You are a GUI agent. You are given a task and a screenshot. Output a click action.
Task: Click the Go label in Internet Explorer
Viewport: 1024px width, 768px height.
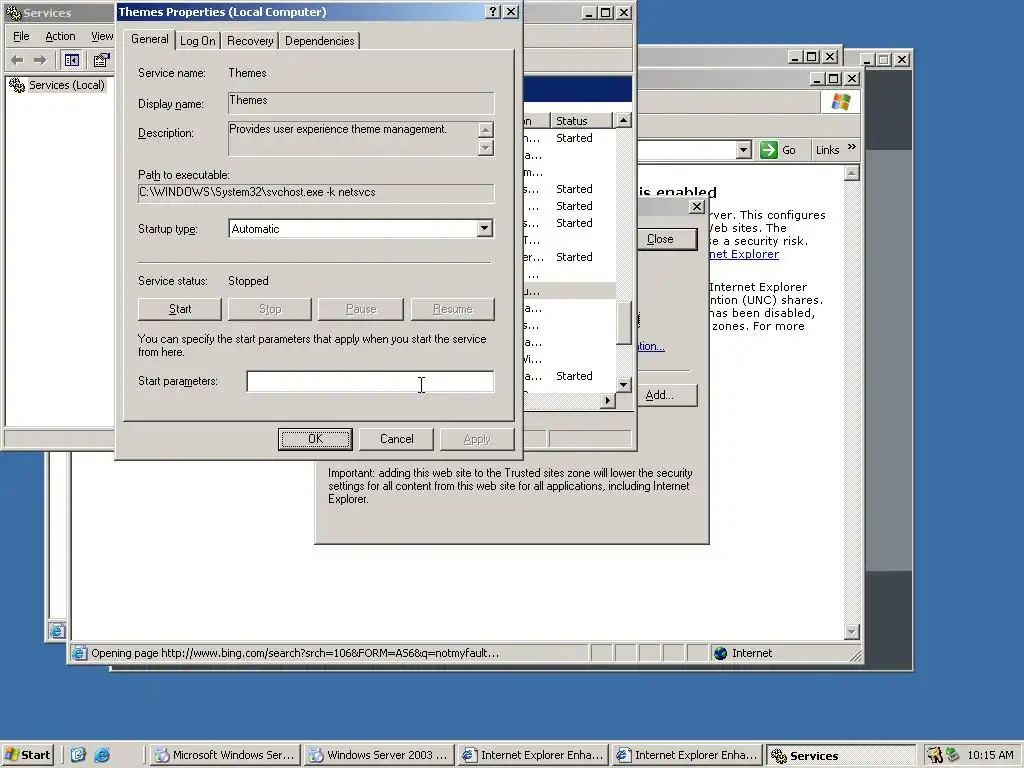tap(789, 150)
